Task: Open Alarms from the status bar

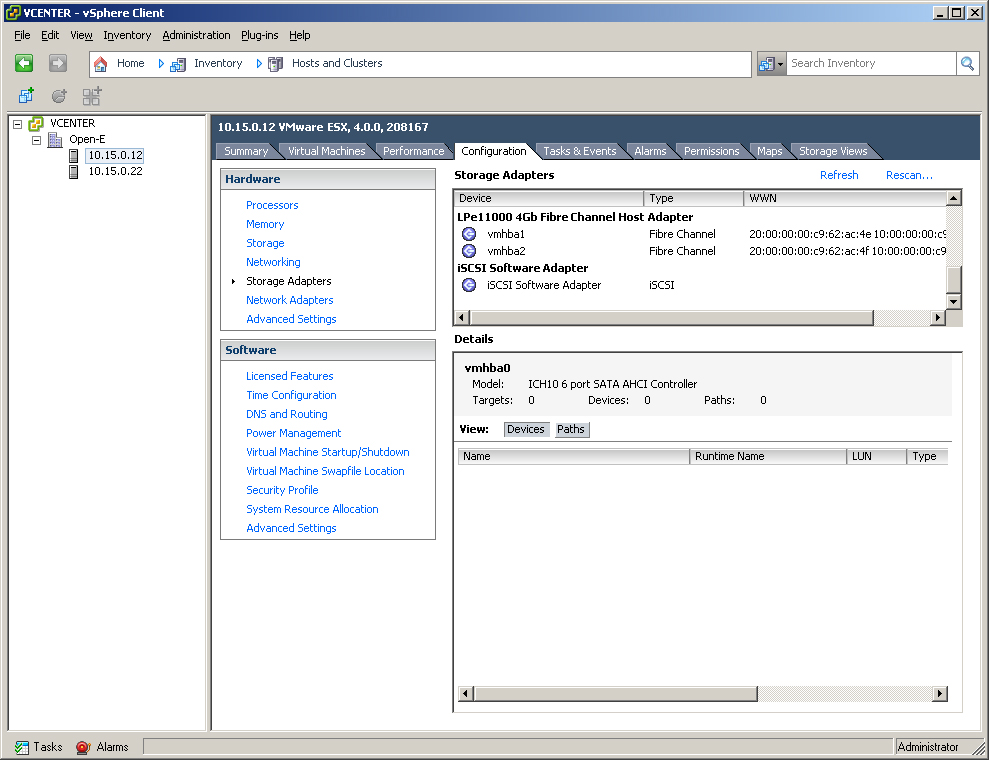Action: (102, 747)
